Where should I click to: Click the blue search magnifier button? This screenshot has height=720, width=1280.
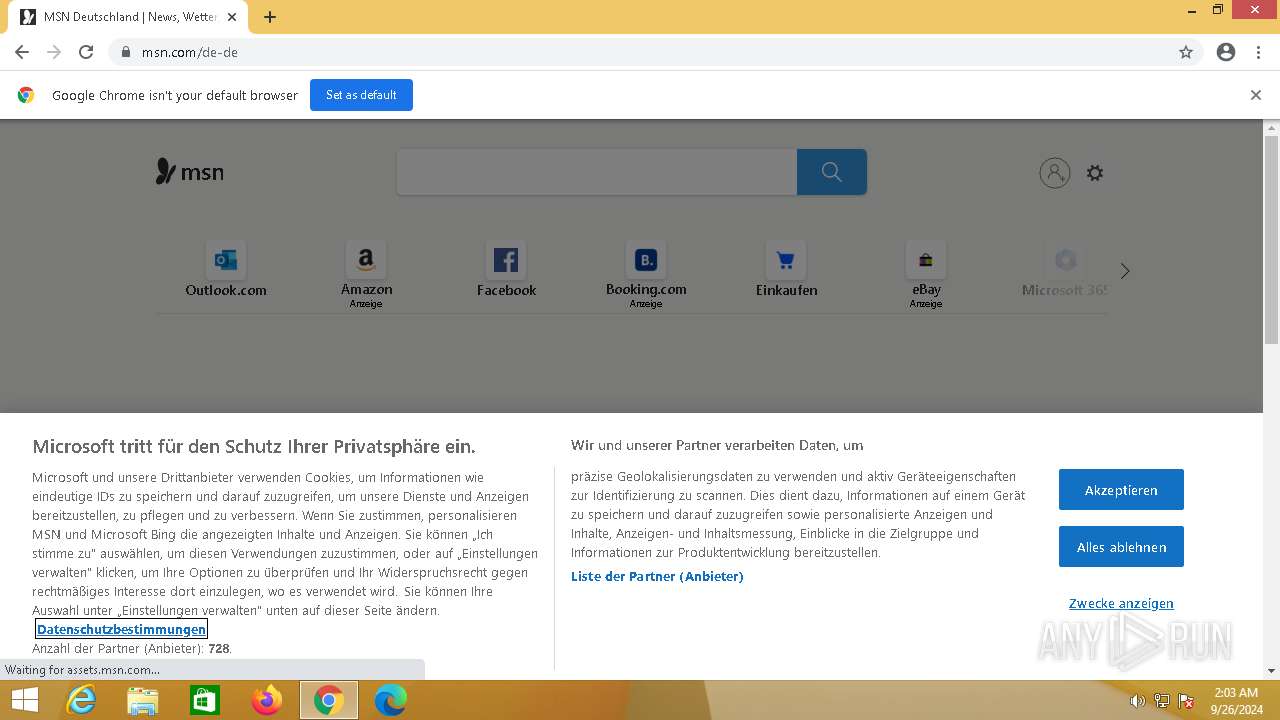pos(832,172)
